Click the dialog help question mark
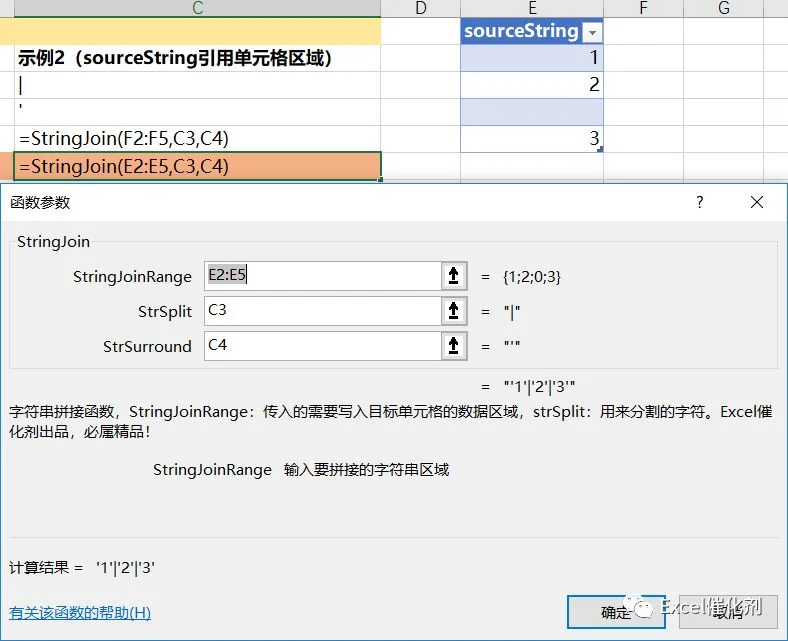The width and height of the screenshot is (788, 641). 700,202
